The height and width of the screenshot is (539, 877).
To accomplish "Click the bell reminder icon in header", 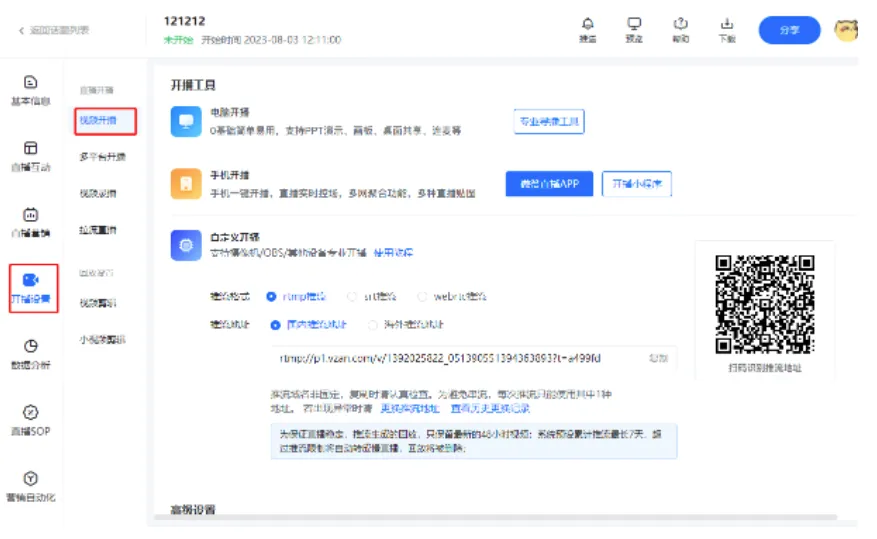I will click(x=587, y=24).
